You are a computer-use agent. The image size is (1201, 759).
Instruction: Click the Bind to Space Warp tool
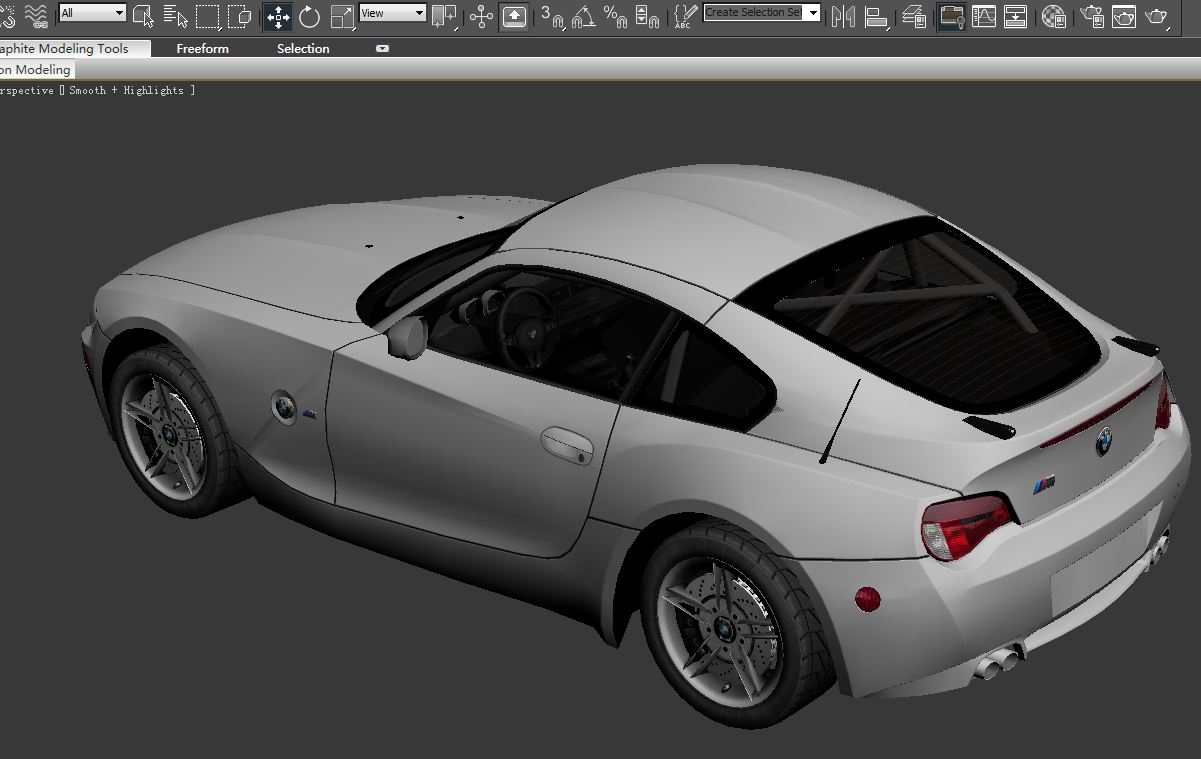click(x=35, y=15)
